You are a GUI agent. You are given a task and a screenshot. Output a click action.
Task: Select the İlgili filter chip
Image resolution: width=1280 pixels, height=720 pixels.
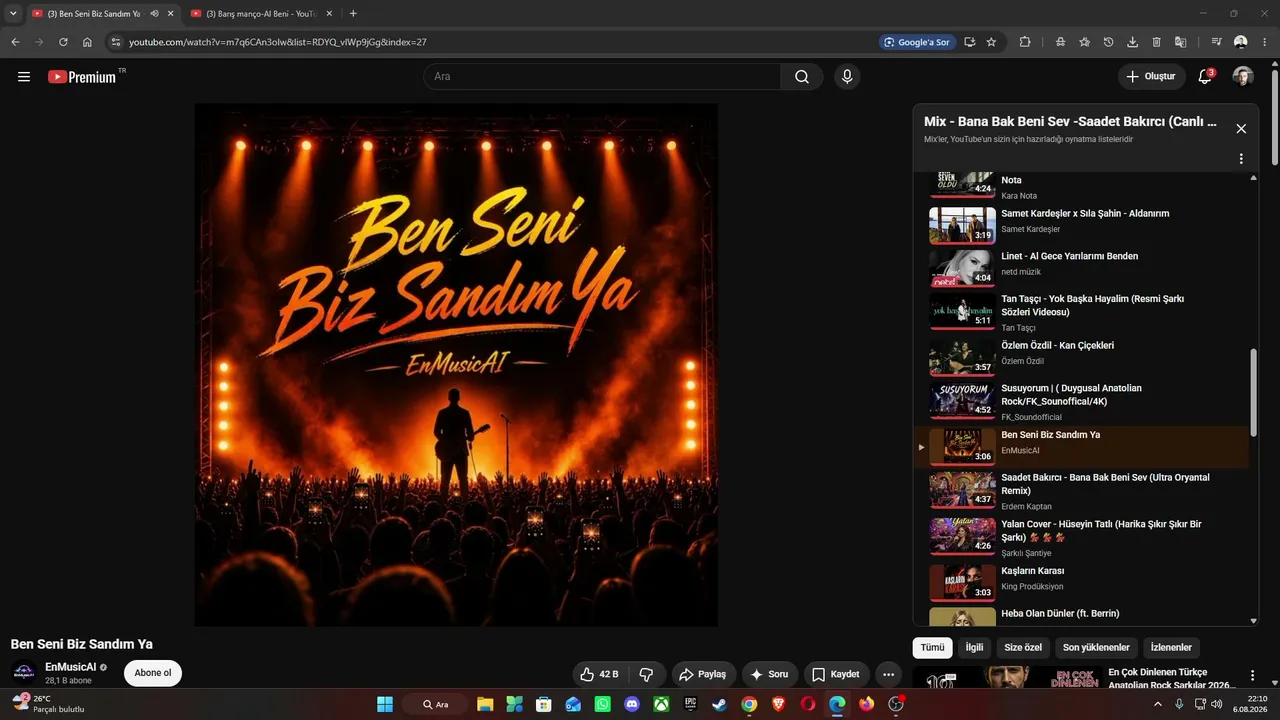point(974,648)
